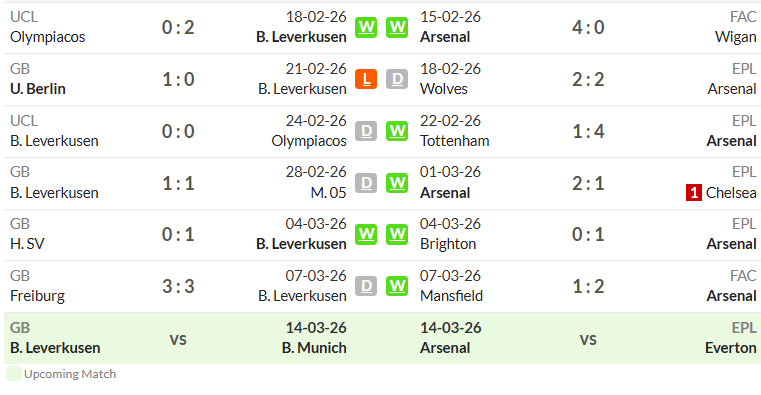This screenshot has width=761, height=395.
Task: Open the 4:0 Arsenal vs Wigan score
Action: (588, 27)
